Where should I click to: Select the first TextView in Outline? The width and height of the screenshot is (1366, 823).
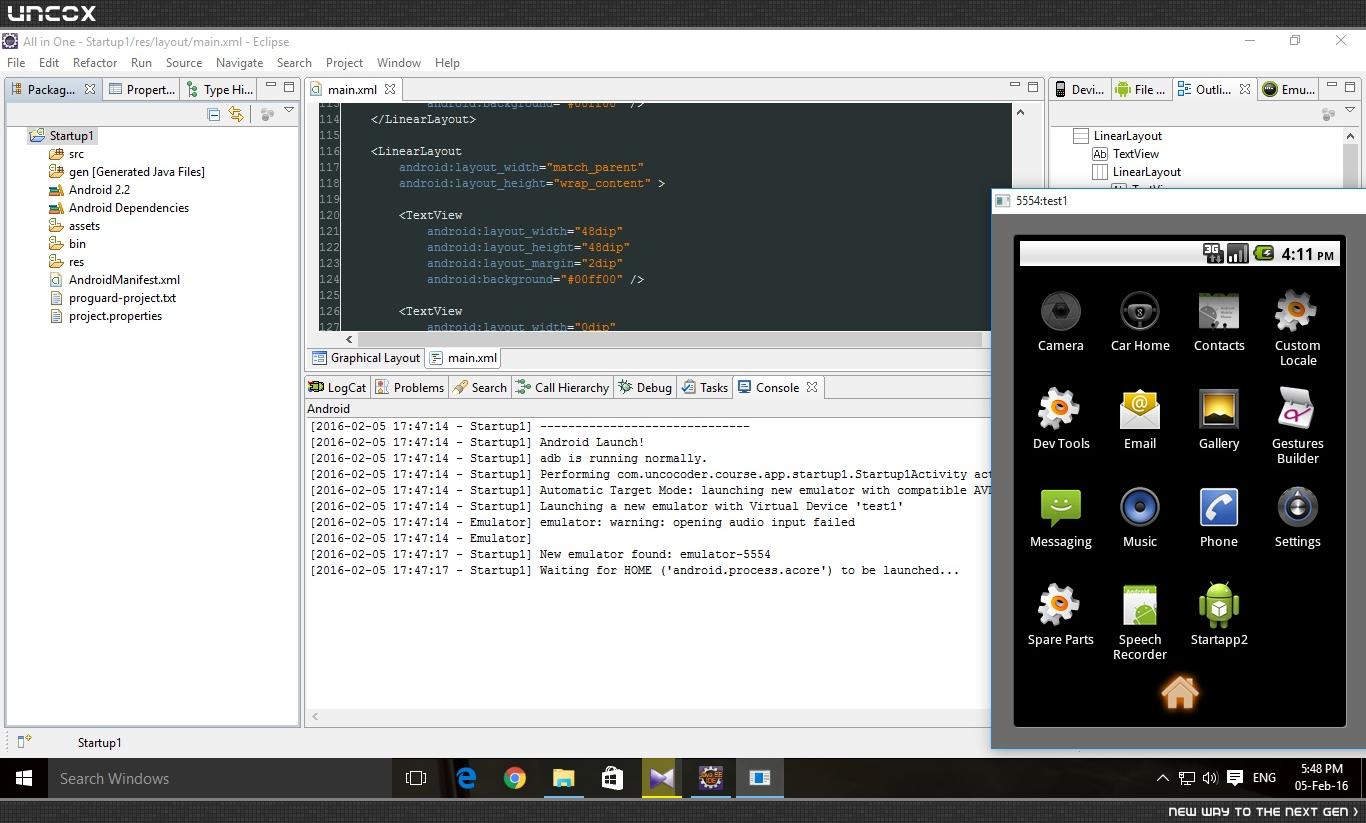[1135, 154]
